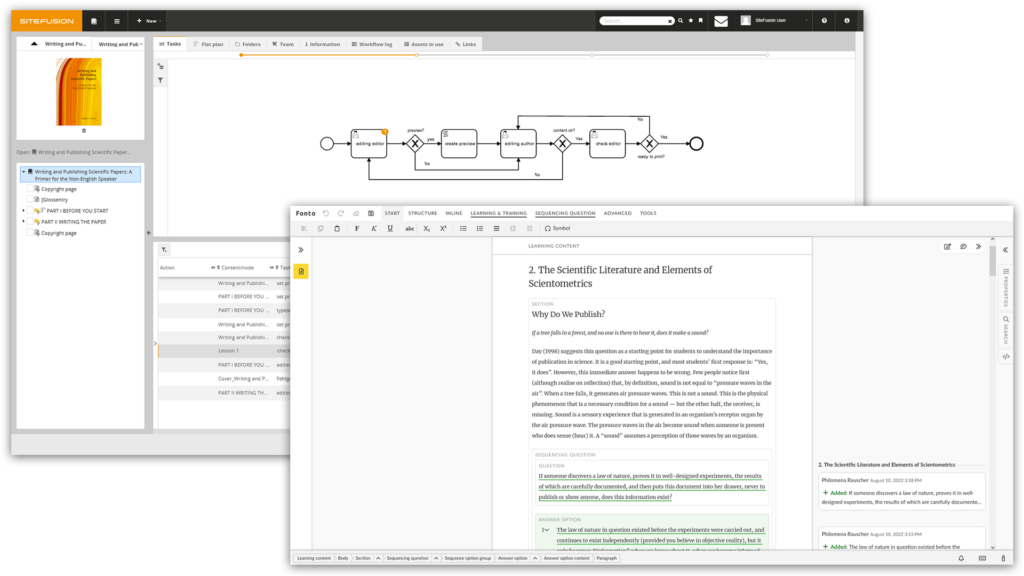Click the save icon in Fonto header
The height and width of the screenshot is (576, 1024).
click(371, 213)
